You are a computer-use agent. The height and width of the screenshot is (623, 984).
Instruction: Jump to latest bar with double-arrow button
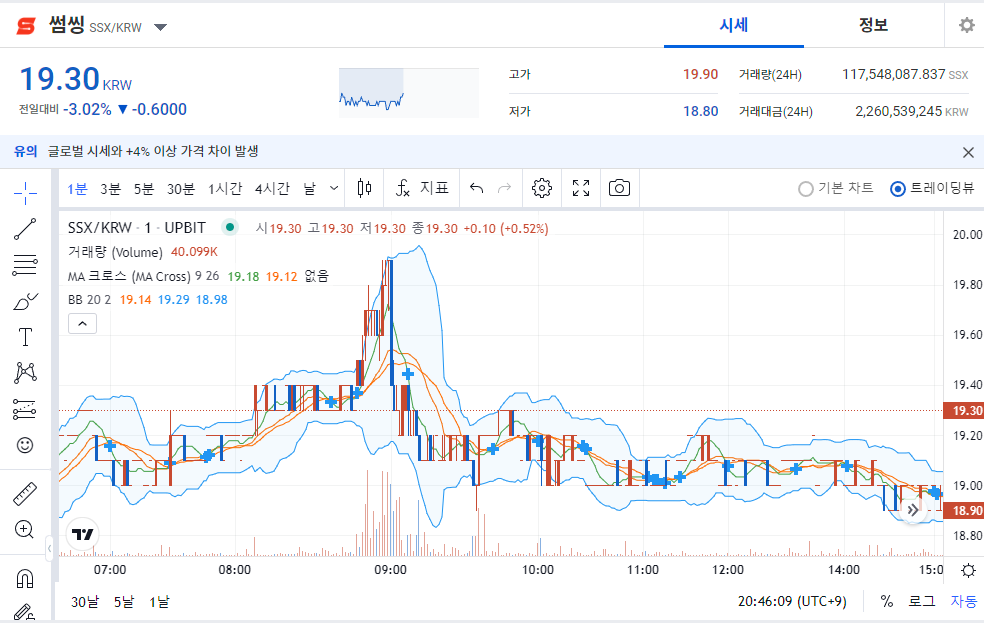coord(913,510)
